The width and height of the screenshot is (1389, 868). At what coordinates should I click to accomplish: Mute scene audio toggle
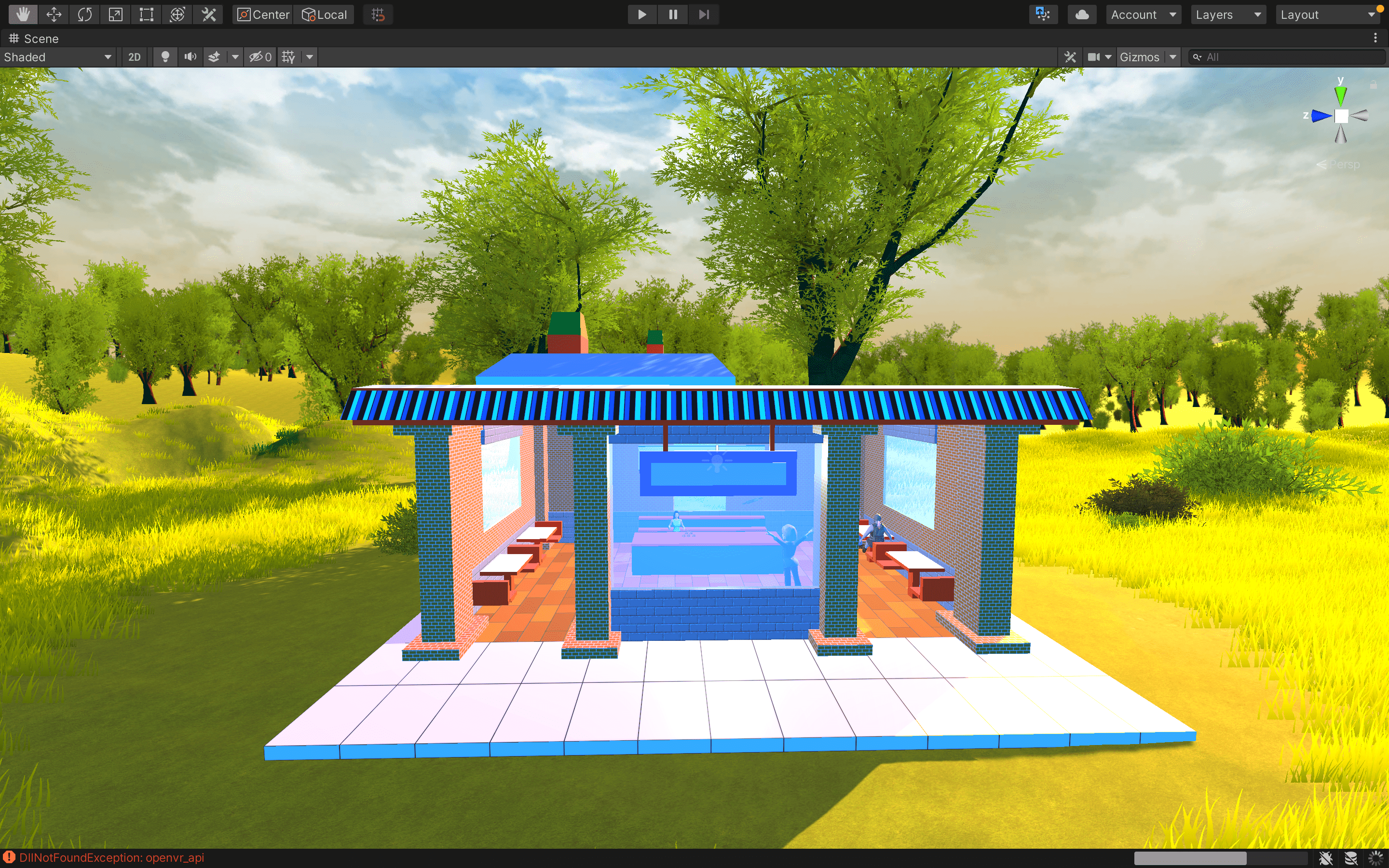pyautogui.click(x=190, y=57)
